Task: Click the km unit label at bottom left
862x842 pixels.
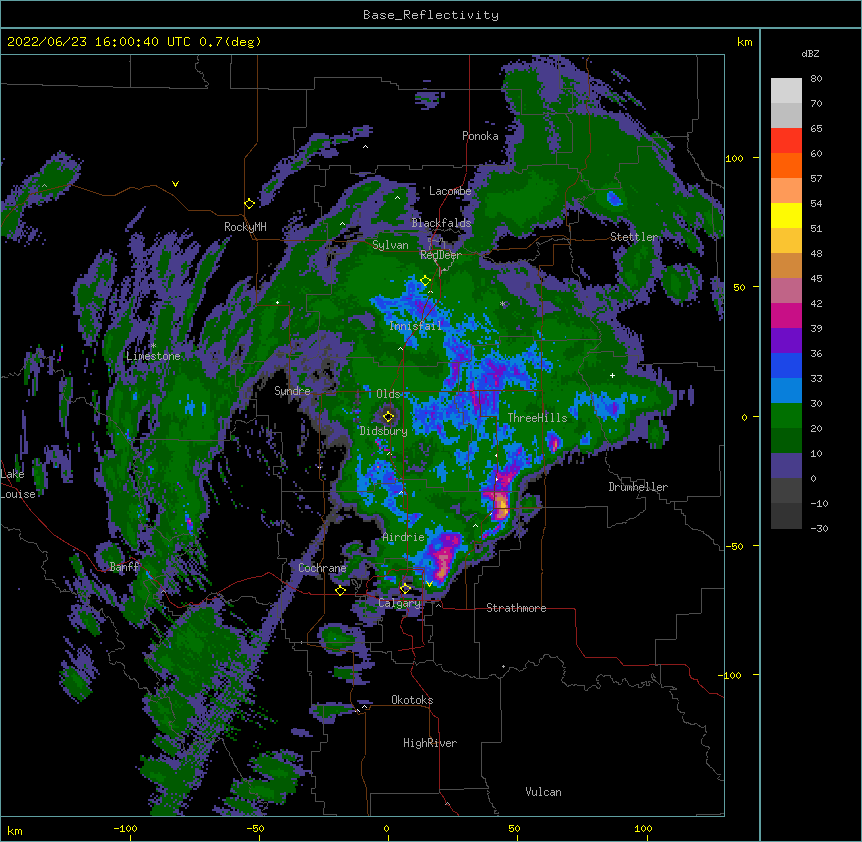Action: (15, 830)
